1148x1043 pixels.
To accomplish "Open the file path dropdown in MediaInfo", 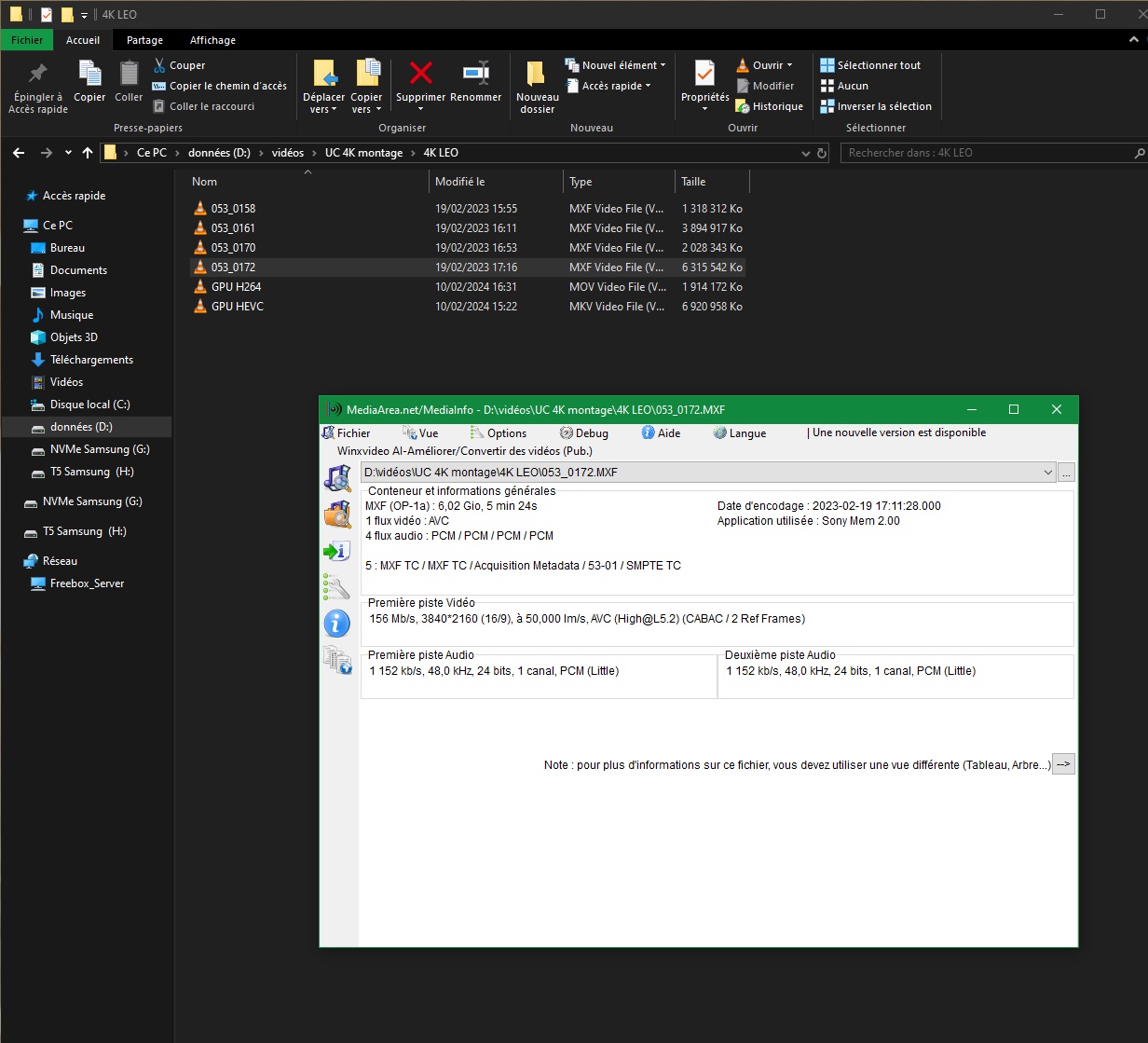I will point(1049,473).
